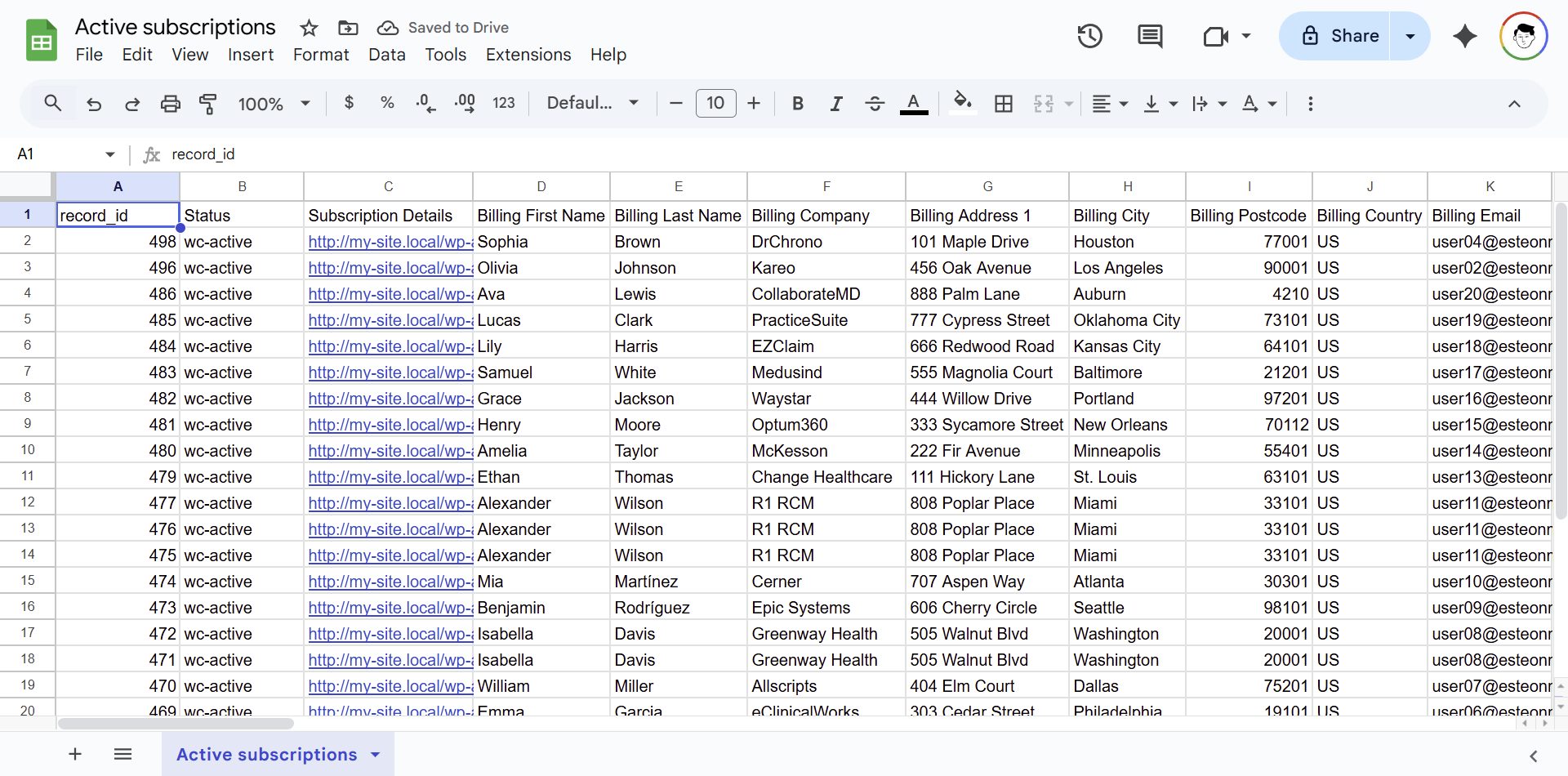Toggle strikethrough formatting
This screenshot has width=1568, height=776.
[875, 103]
